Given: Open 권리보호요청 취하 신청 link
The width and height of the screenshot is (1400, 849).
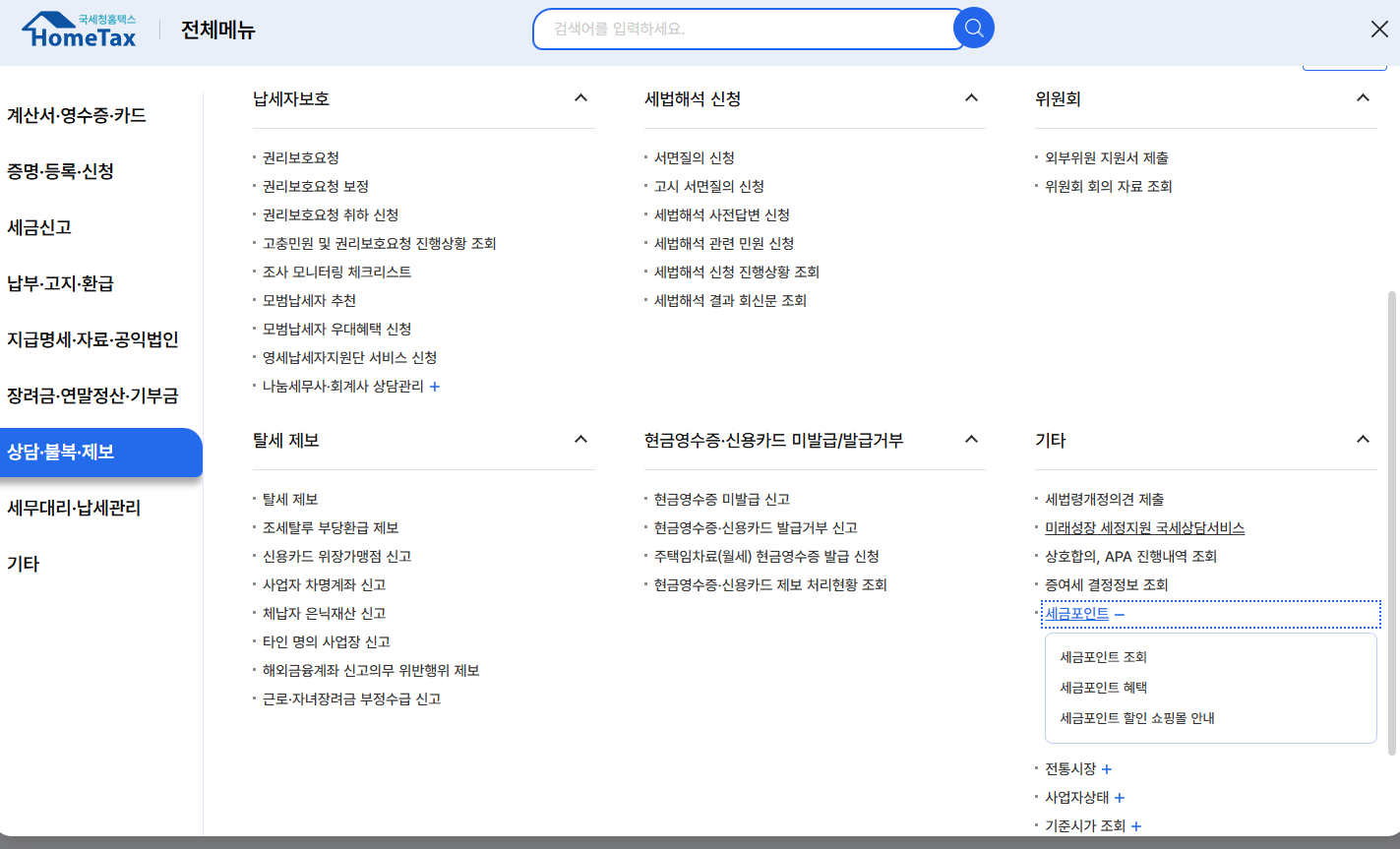Looking at the screenshot, I should tap(331, 214).
